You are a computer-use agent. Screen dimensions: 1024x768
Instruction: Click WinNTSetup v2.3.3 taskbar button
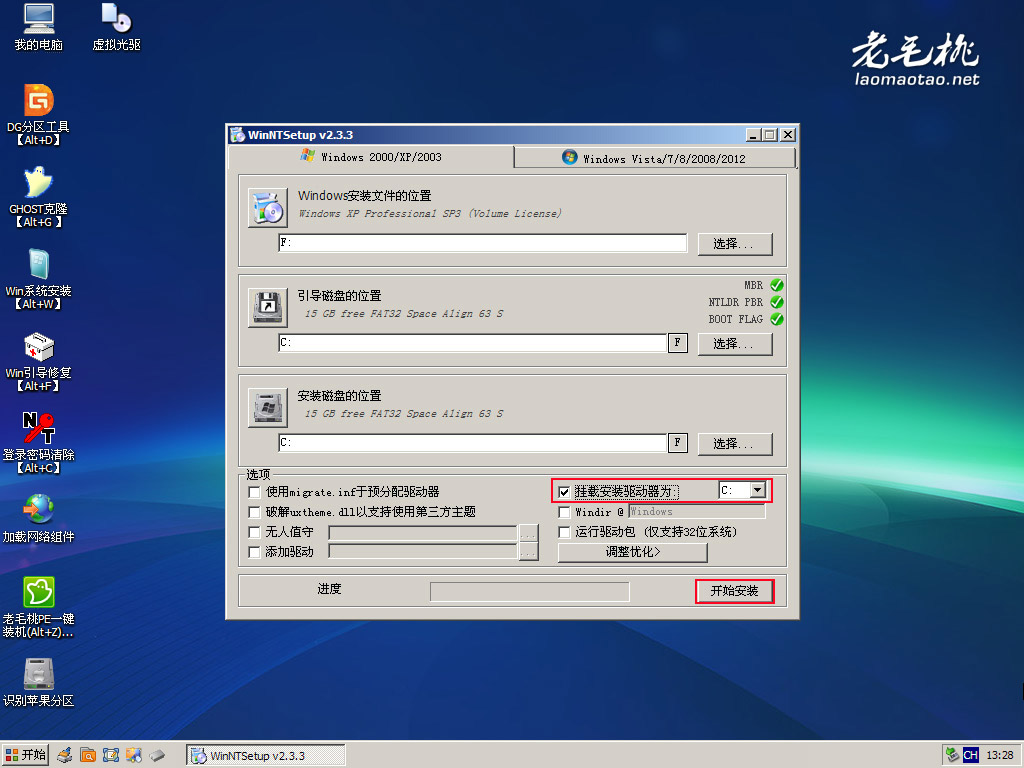266,756
